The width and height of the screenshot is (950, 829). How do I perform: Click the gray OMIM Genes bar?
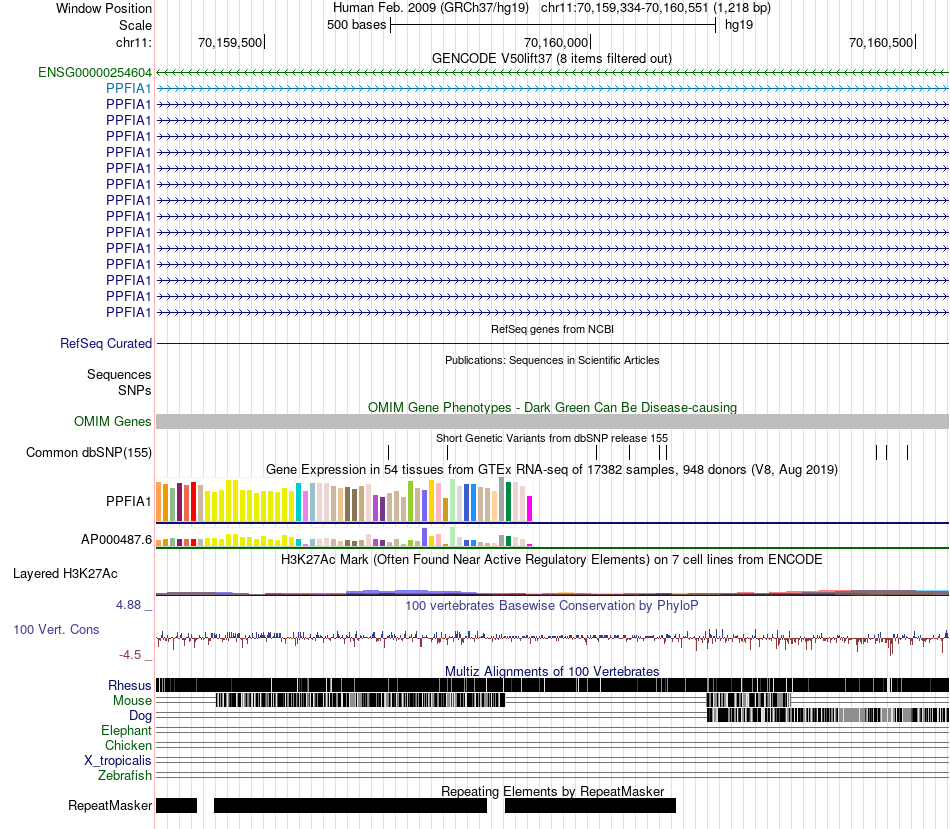click(x=552, y=422)
